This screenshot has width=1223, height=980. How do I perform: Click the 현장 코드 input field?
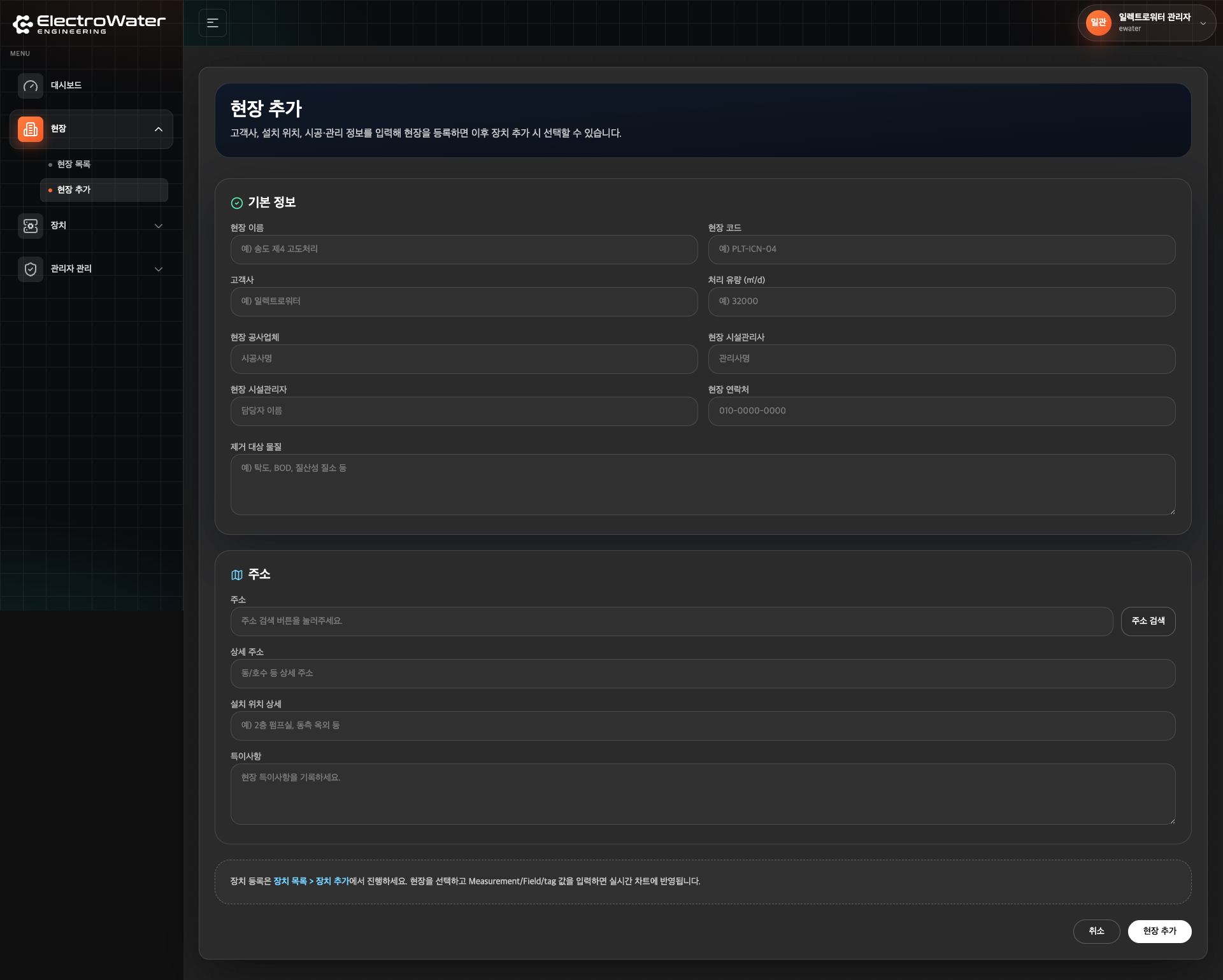point(941,250)
